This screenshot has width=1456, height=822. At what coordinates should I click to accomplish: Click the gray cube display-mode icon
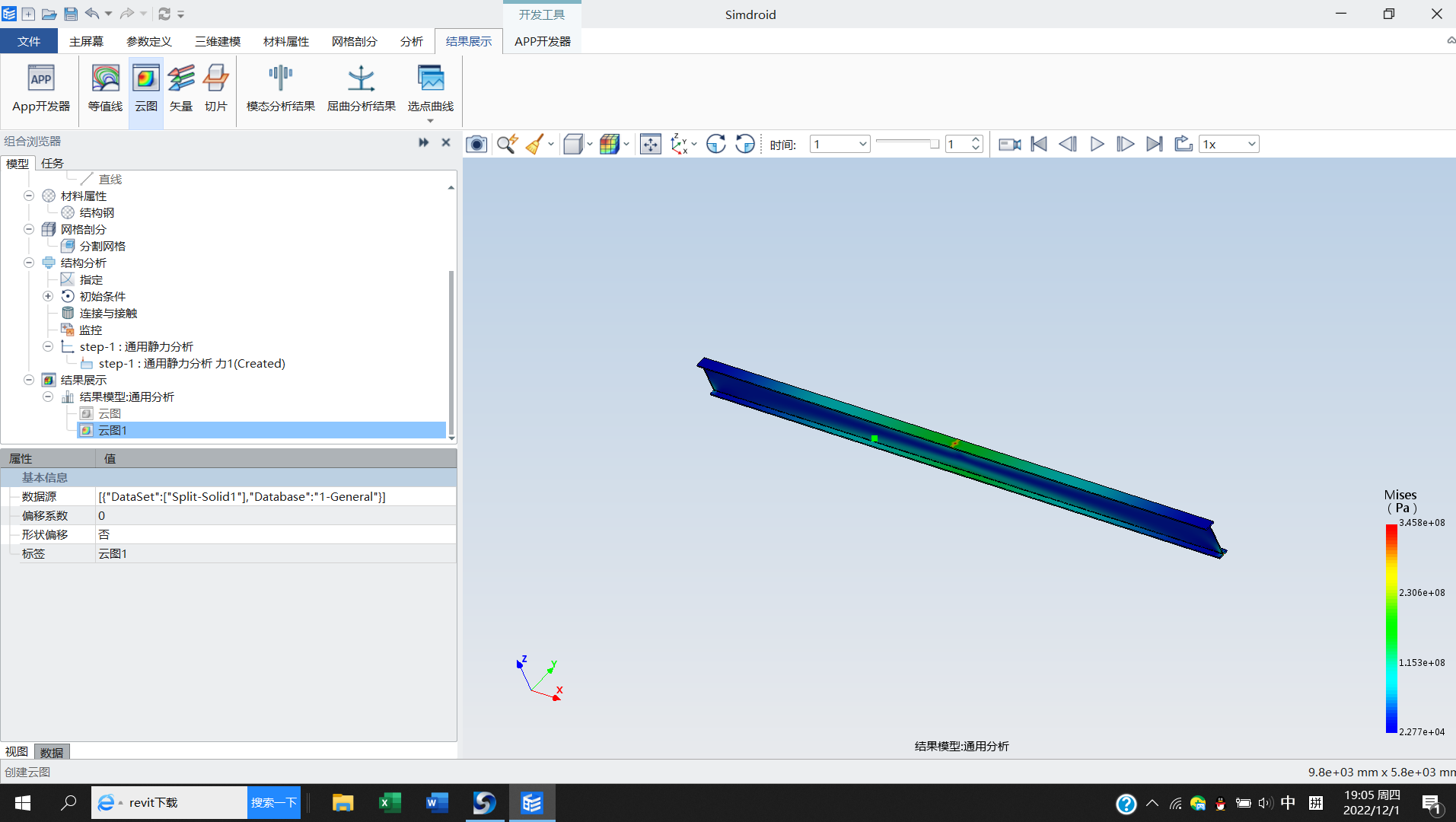[x=573, y=144]
